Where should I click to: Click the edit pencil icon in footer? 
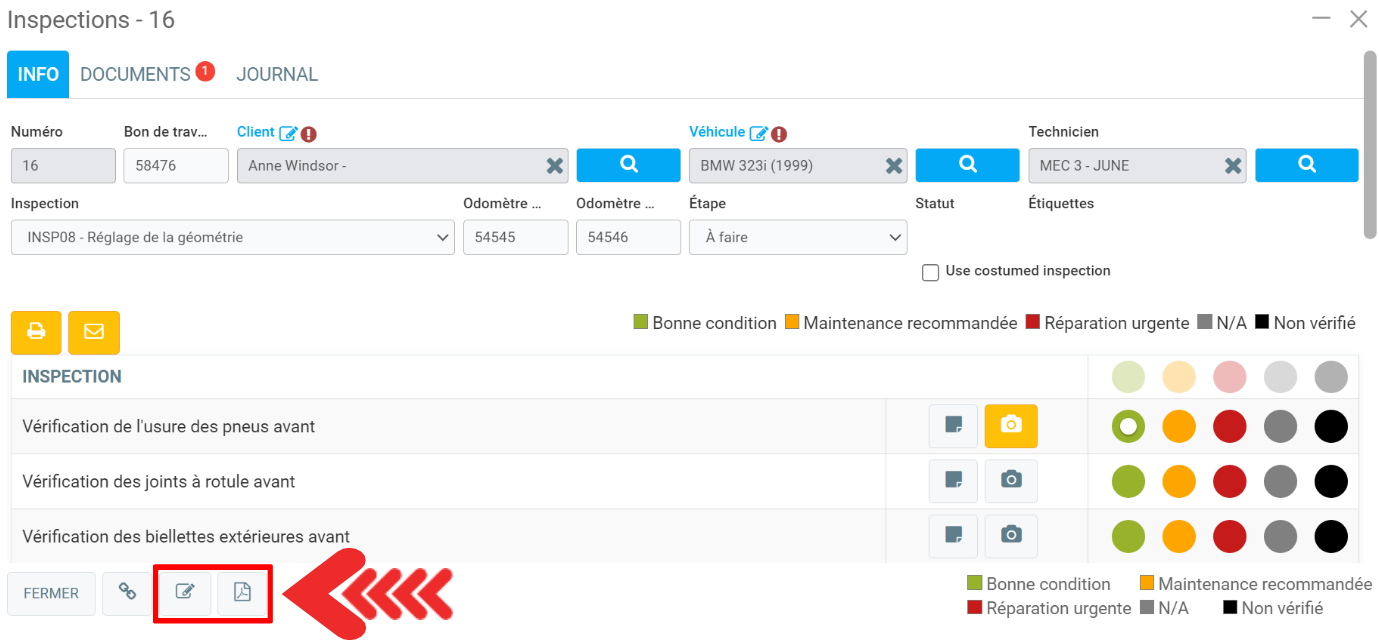(185, 593)
